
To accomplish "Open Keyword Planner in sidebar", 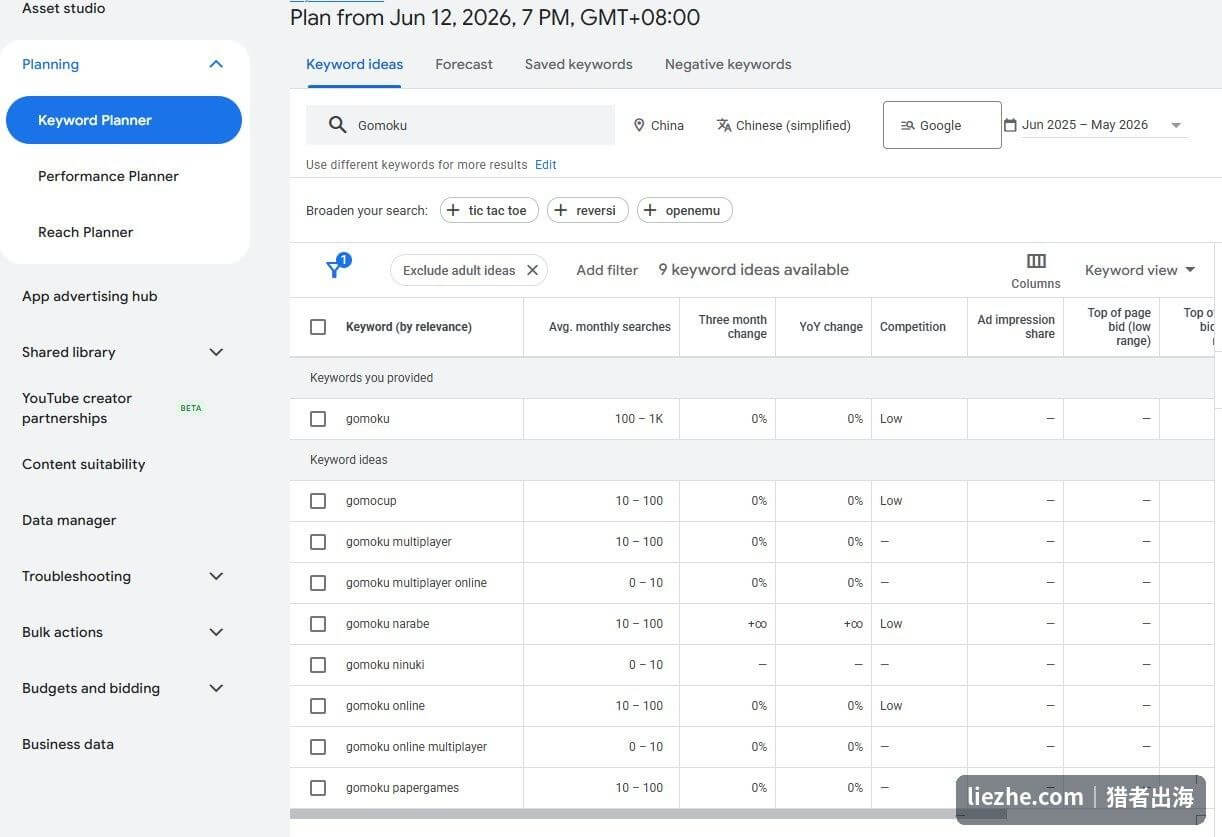I will pos(124,120).
